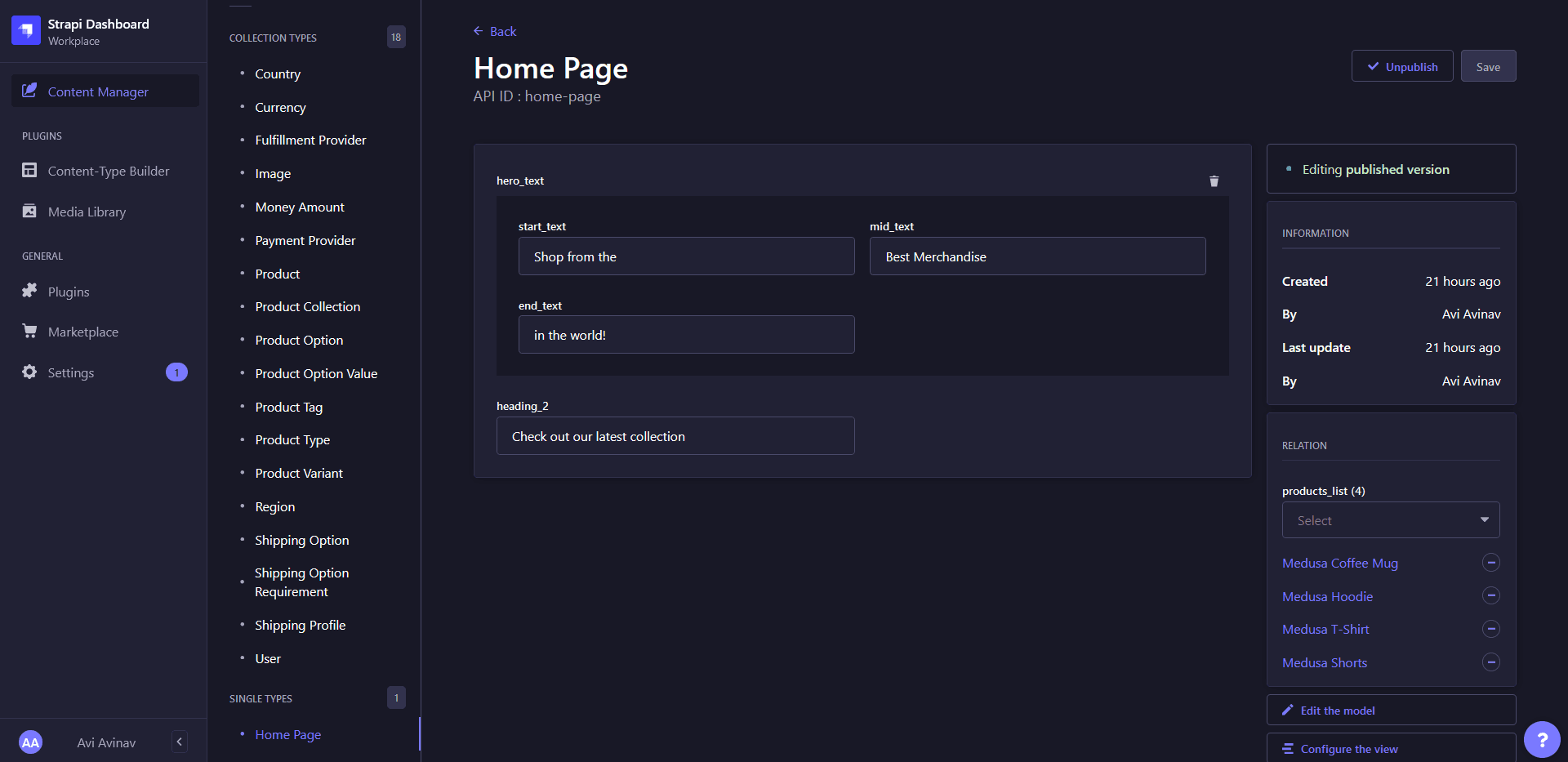Open the Marketplace

(x=82, y=332)
